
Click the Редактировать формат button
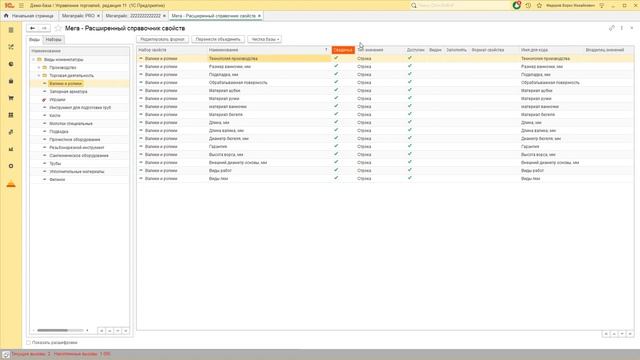(162, 39)
